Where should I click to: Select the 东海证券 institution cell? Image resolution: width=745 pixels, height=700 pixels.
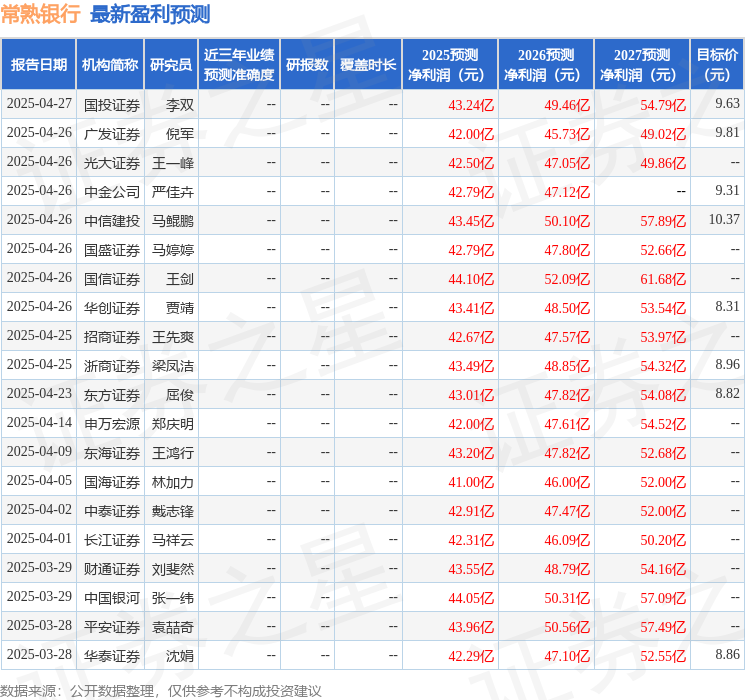pos(112,453)
